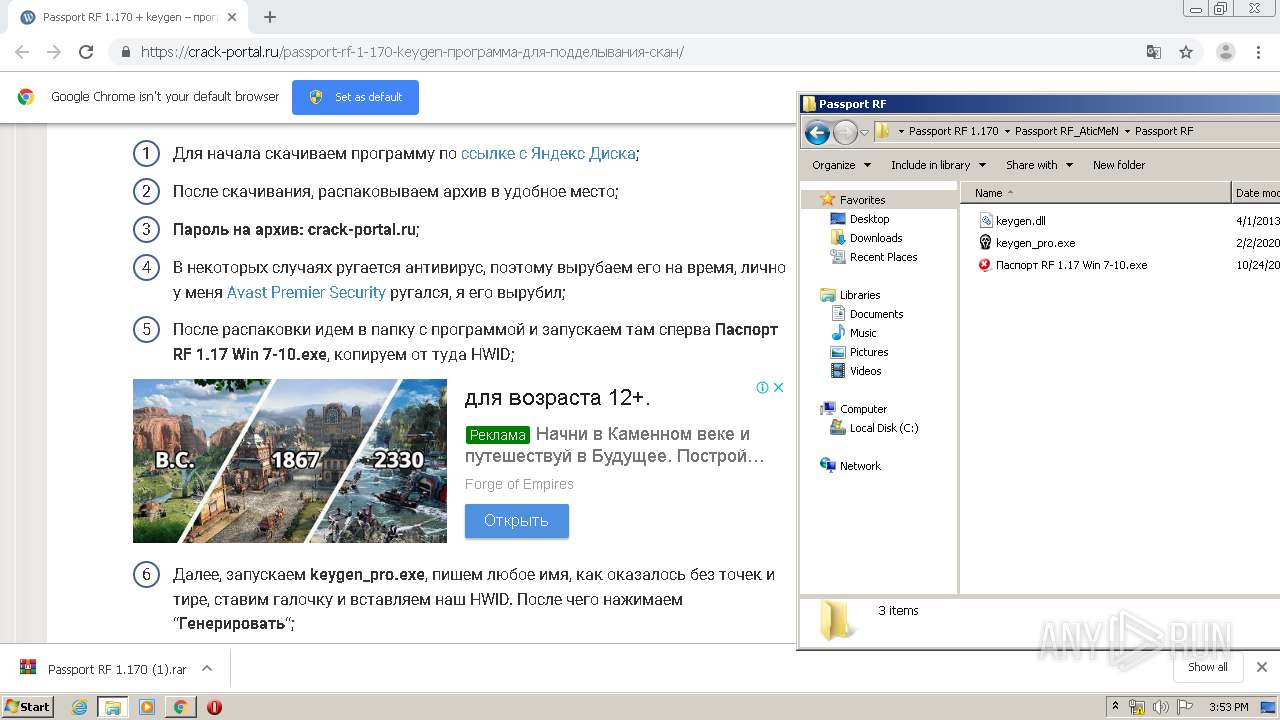
Task: Go back in Explorer window
Action: 817,132
